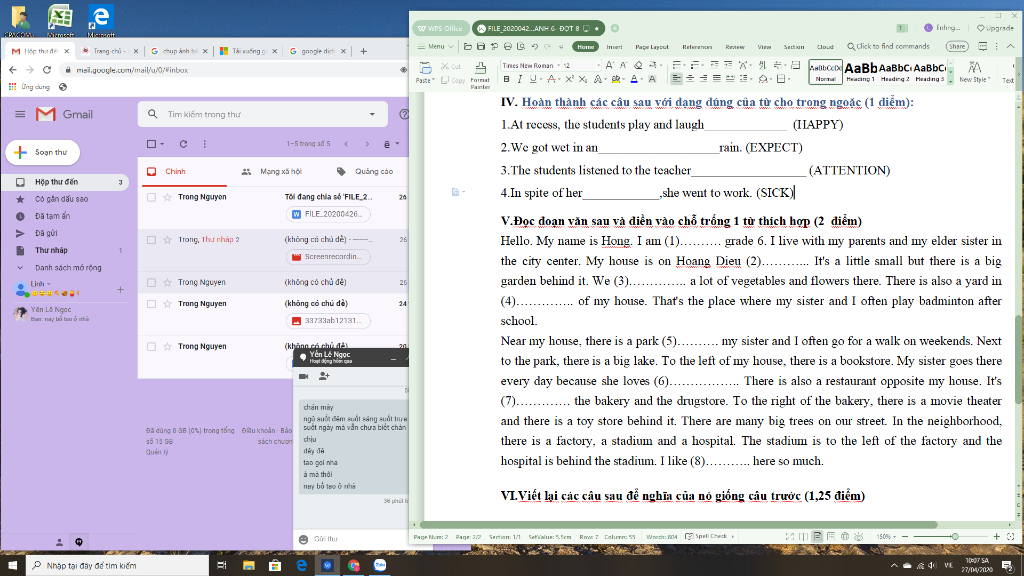Viewport: 1024px width, 576px height.
Task: Click the Paste icon in WPS ribbon
Action: click(x=424, y=69)
